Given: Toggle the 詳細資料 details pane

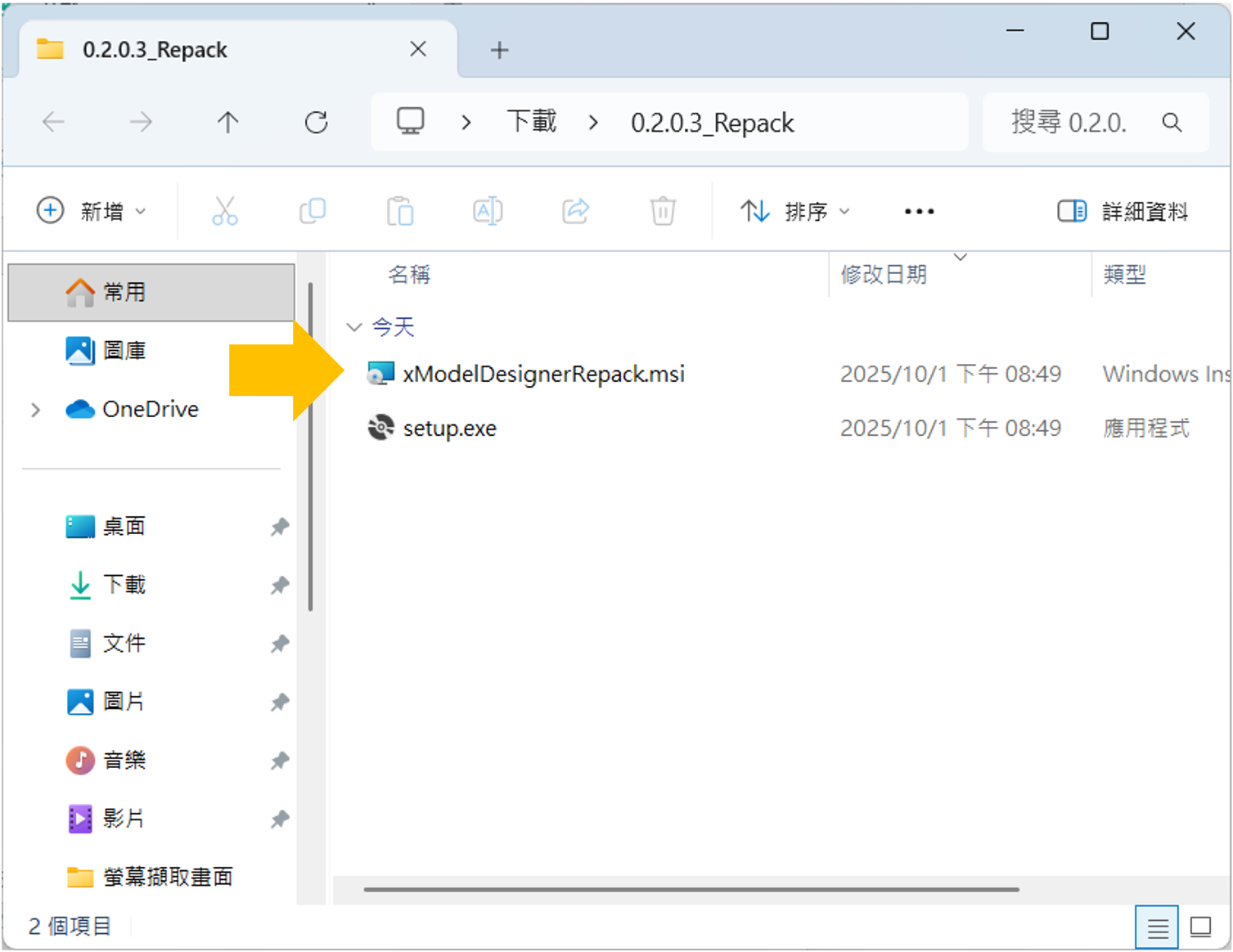Looking at the screenshot, I should pyautogui.click(x=1123, y=212).
